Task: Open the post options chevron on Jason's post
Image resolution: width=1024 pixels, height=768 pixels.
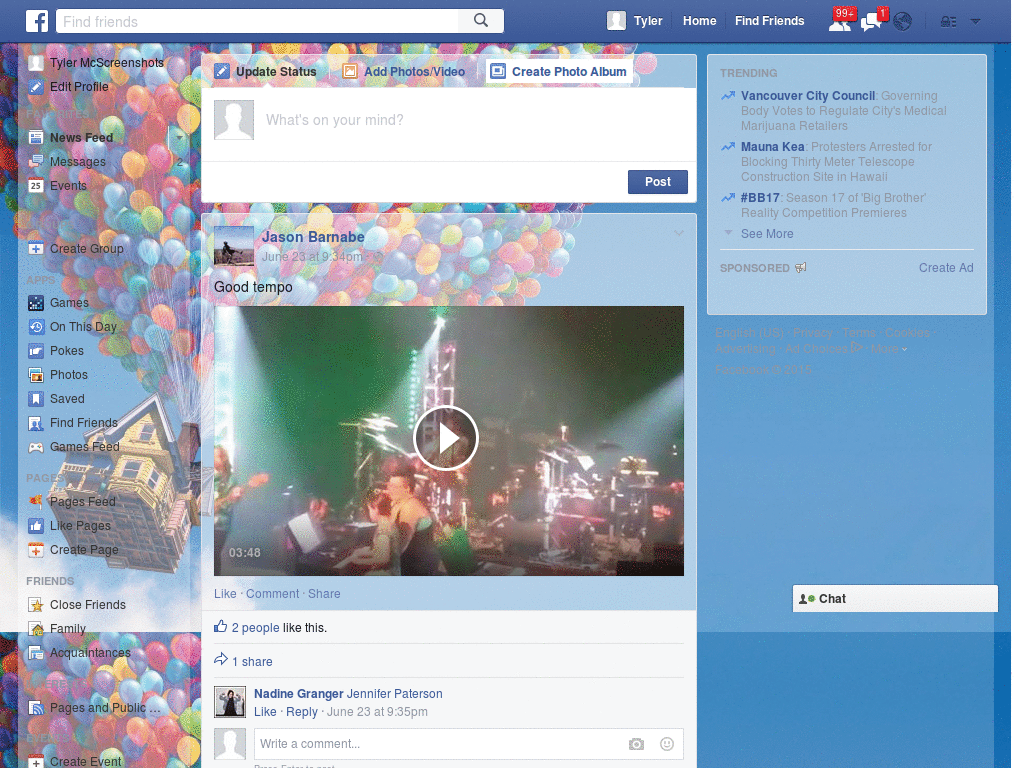Action: click(x=679, y=233)
